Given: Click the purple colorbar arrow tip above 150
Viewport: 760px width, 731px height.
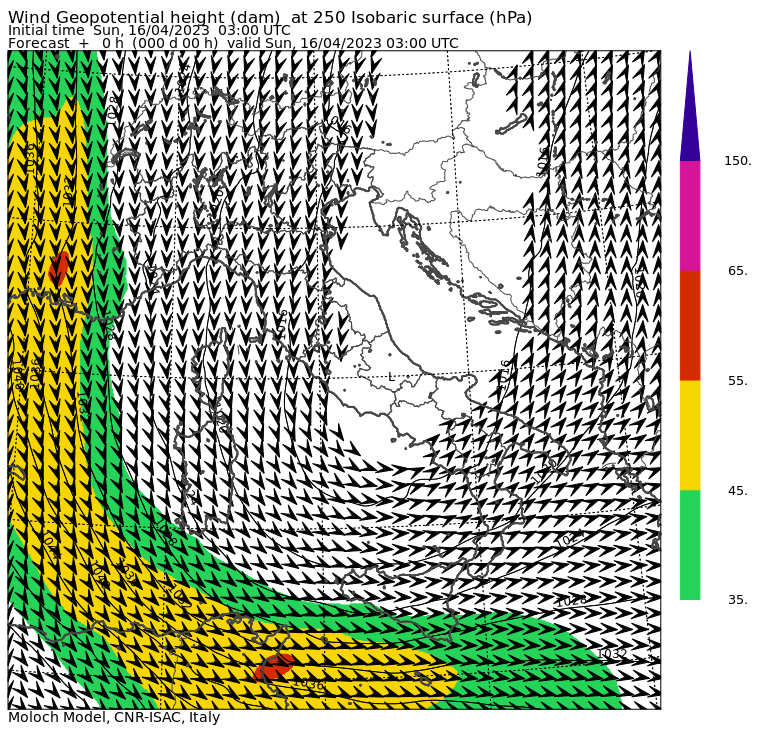Looking at the screenshot, I should (x=690, y=106).
